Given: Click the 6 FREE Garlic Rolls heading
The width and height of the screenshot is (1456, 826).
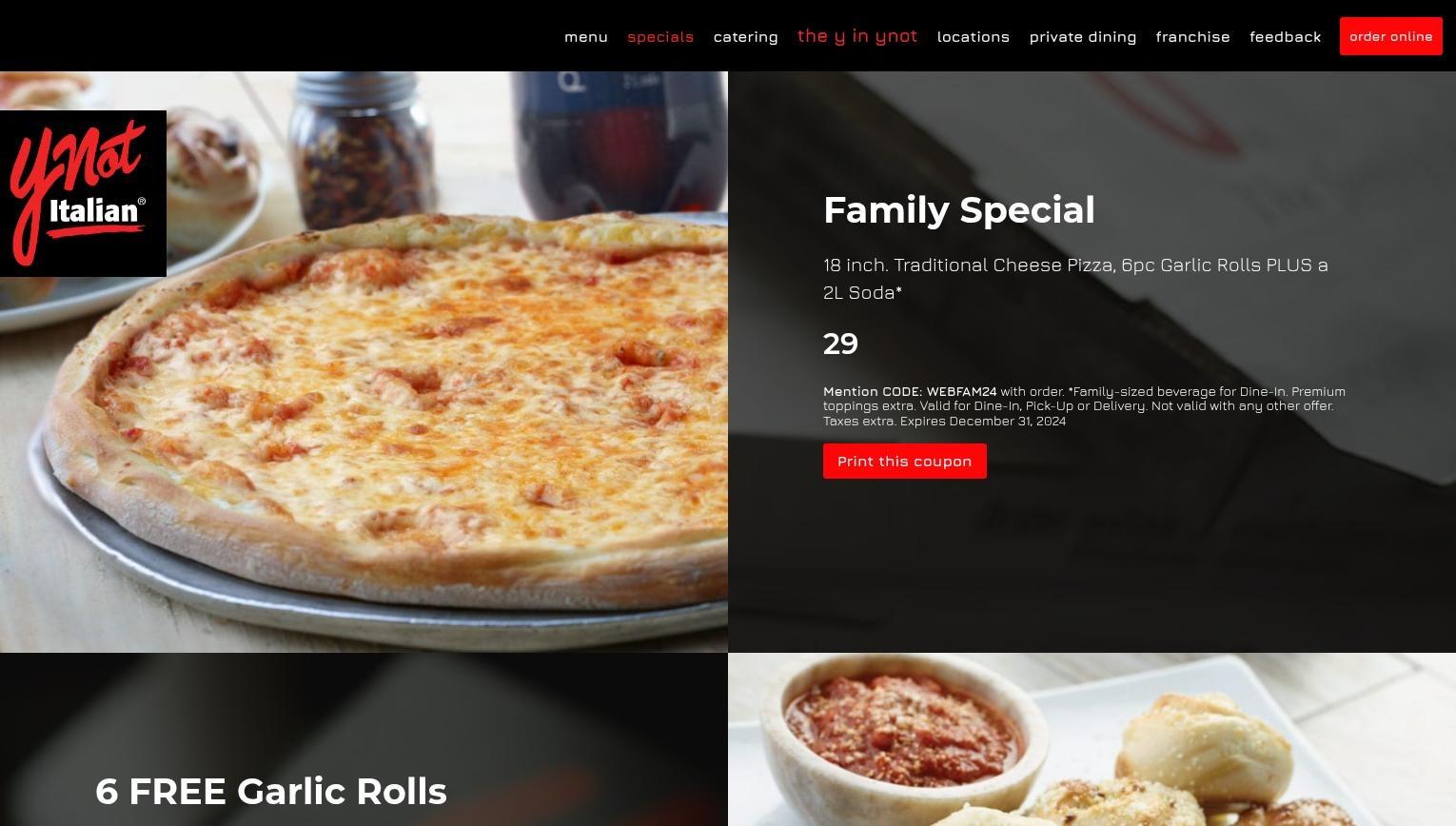Looking at the screenshot, I should 271,792.
